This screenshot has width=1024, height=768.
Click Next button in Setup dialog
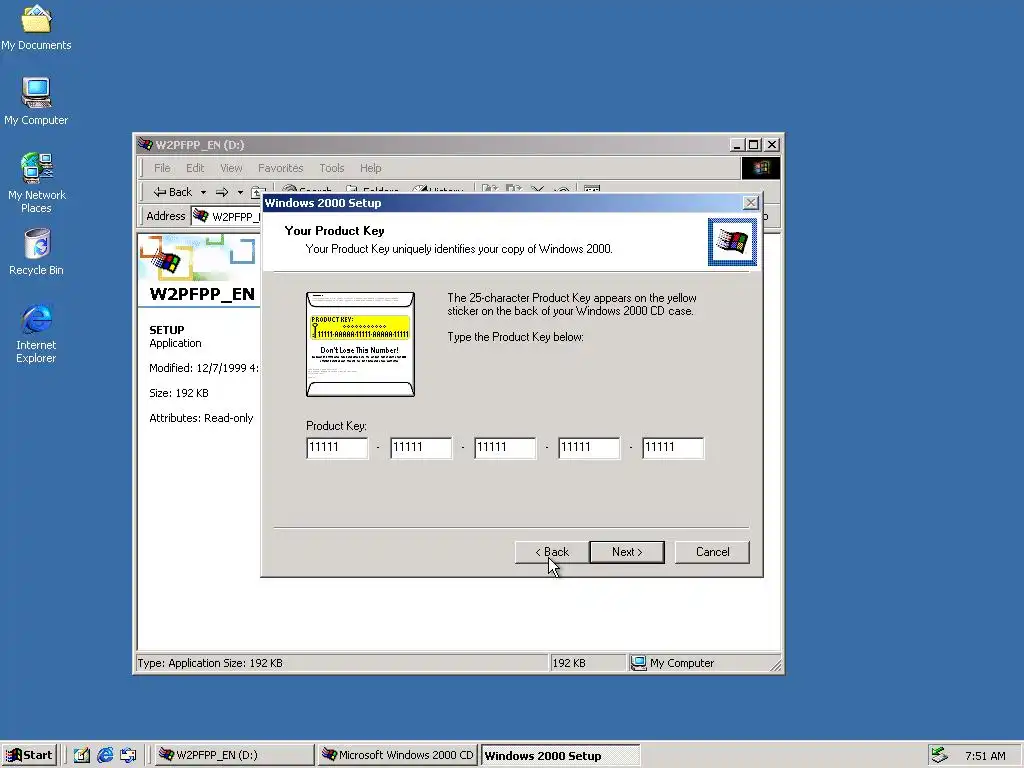pos(627,552)
